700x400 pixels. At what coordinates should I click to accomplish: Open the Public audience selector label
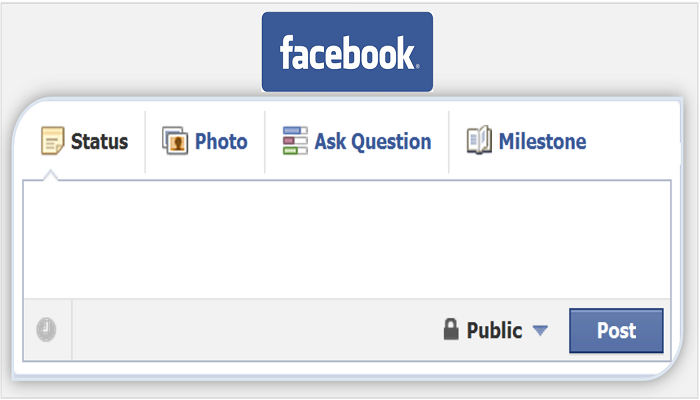click(x=494, y=331)
